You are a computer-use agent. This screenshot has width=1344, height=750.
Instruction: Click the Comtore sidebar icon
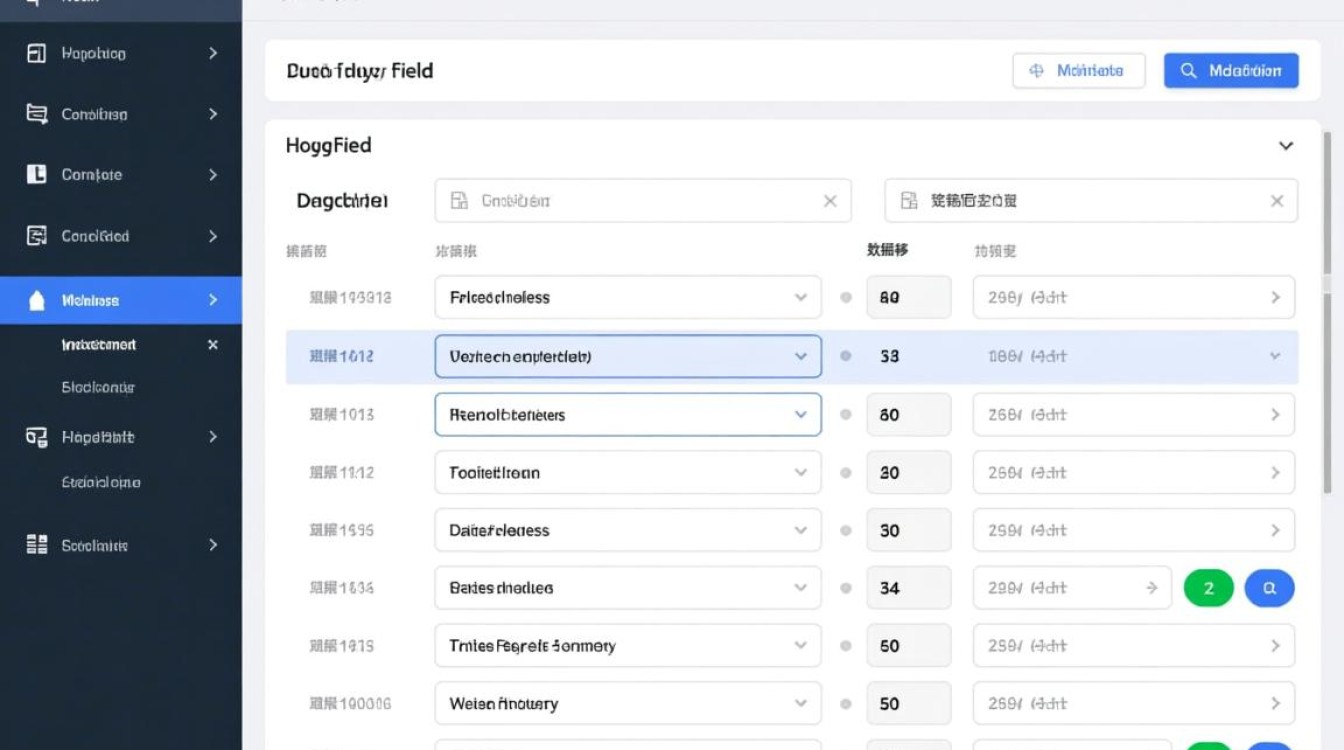[x=36, y=174]
